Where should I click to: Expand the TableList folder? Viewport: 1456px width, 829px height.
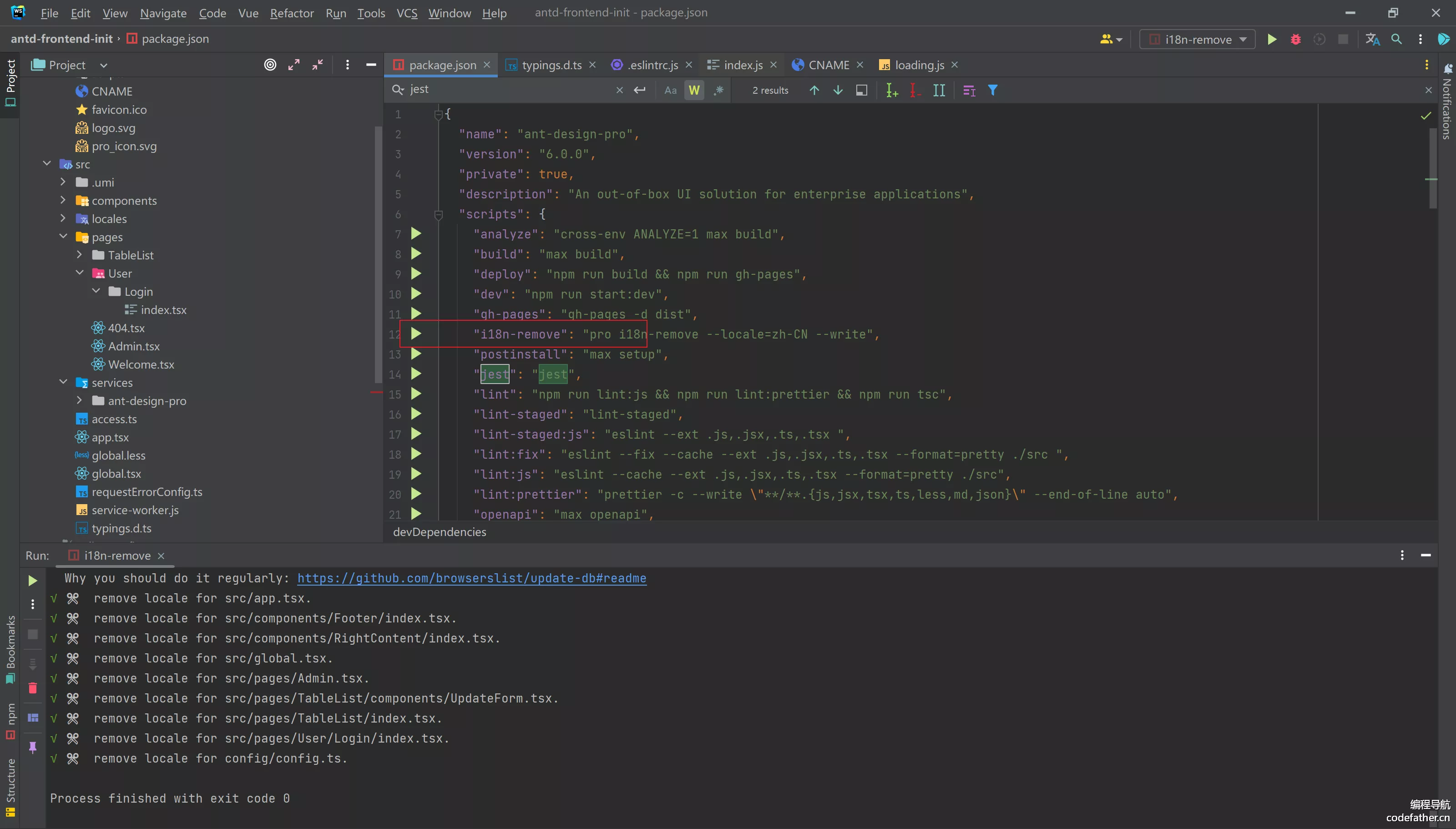click(80, 255)
